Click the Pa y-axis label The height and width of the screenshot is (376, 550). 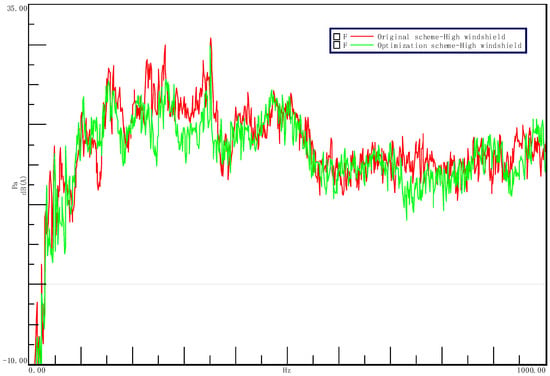[x=15, y=185]
